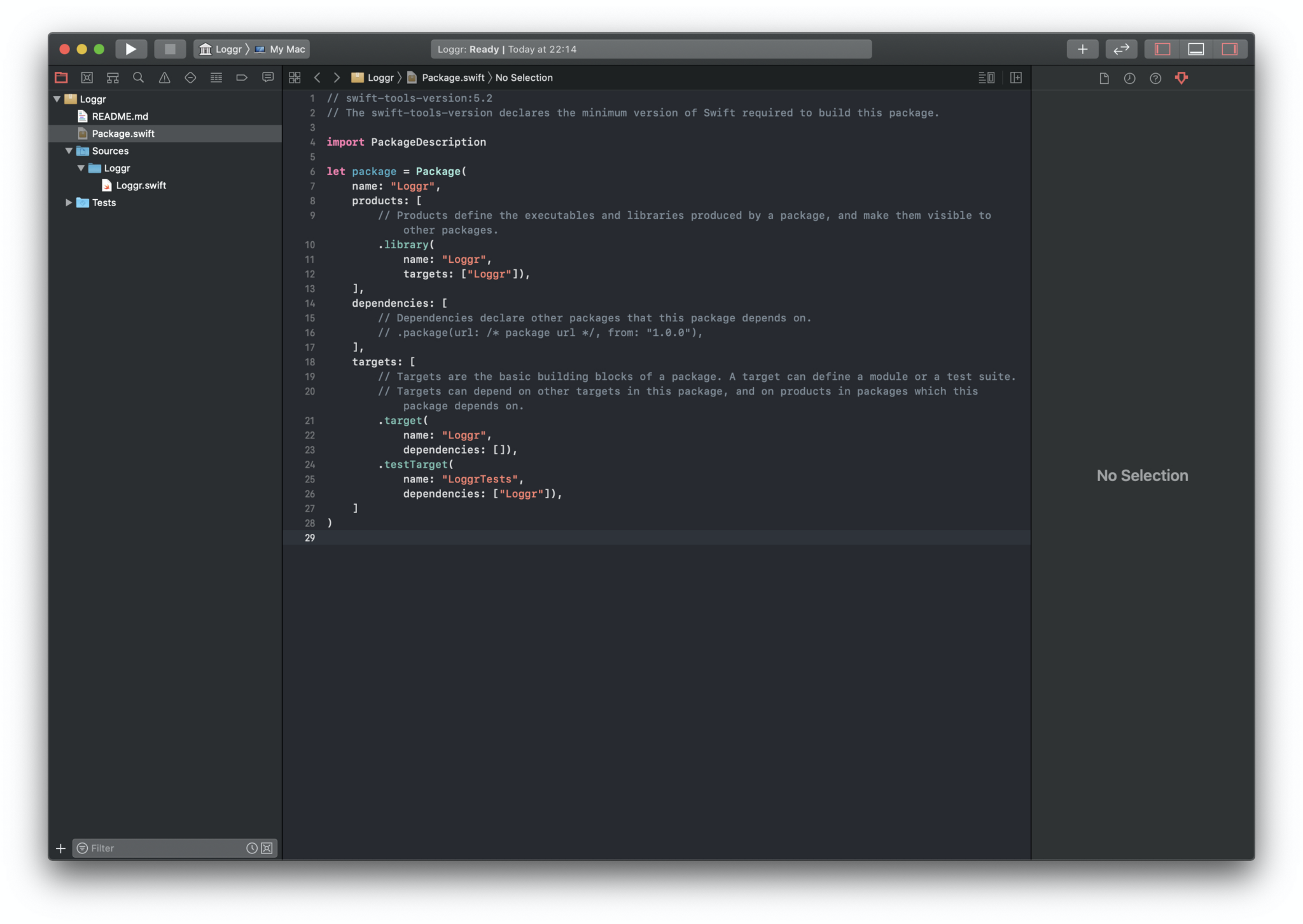Toggle the bottom debug area

coord(1196,49)
